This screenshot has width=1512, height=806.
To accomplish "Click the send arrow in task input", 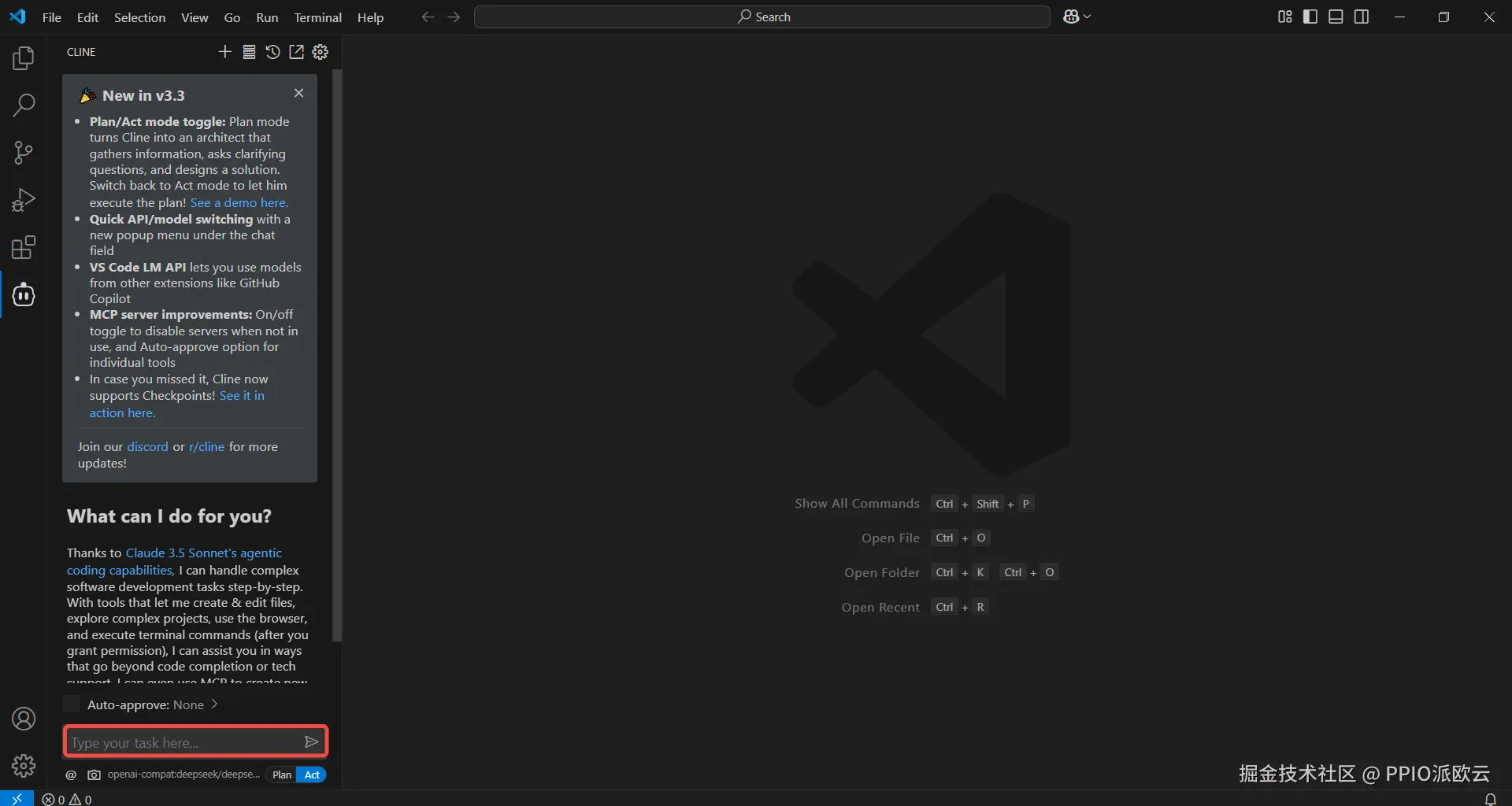I will tap(311, 741).
